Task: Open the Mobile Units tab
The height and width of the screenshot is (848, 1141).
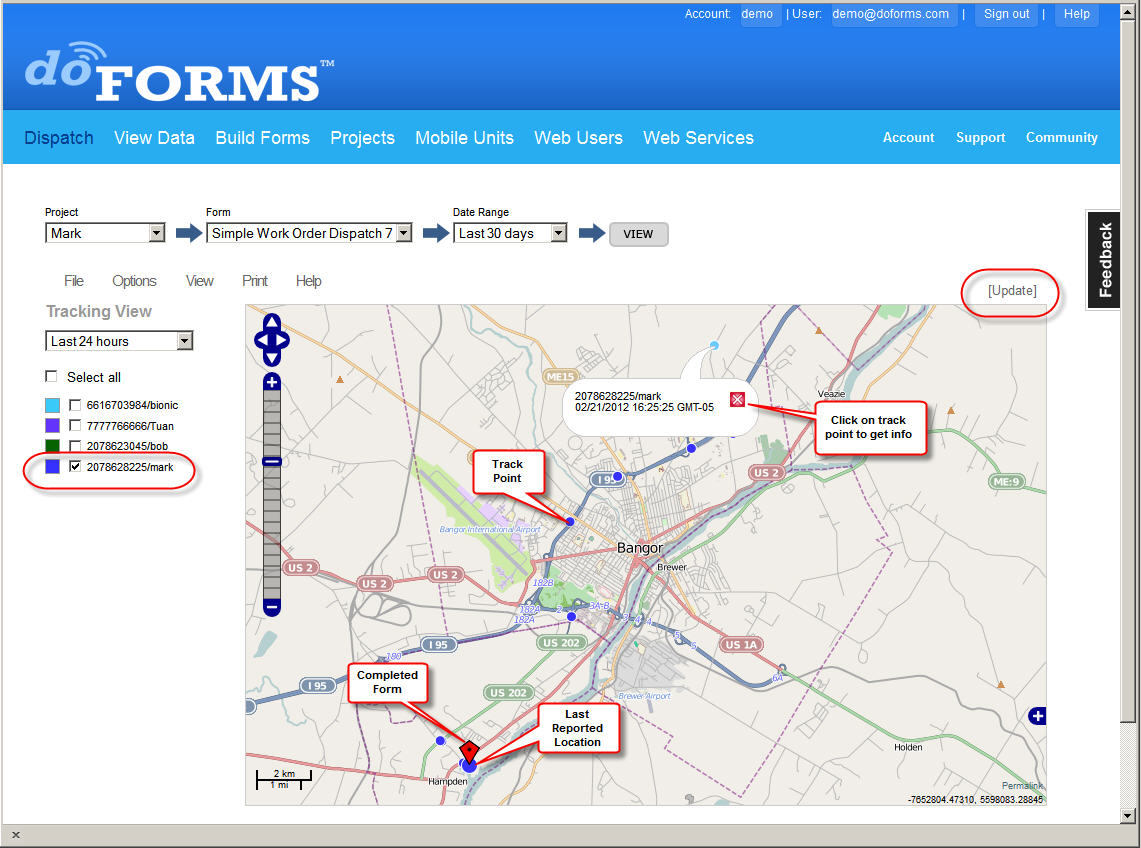Action: 464,138
